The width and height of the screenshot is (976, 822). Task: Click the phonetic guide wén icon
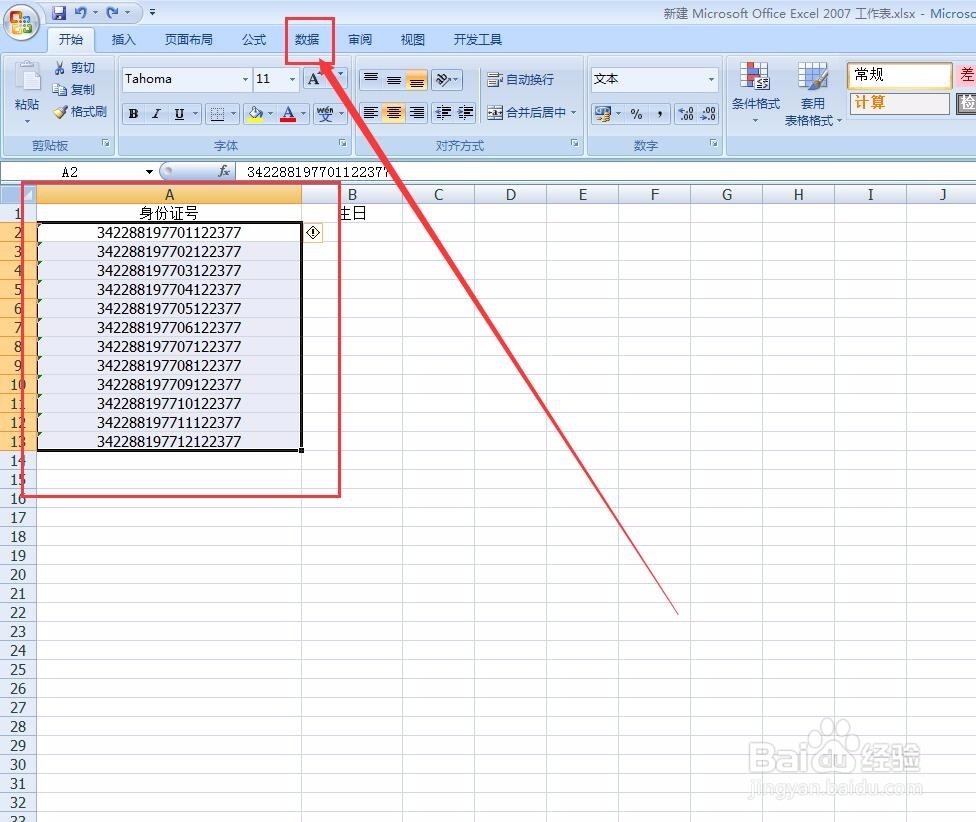click(325, 114)
